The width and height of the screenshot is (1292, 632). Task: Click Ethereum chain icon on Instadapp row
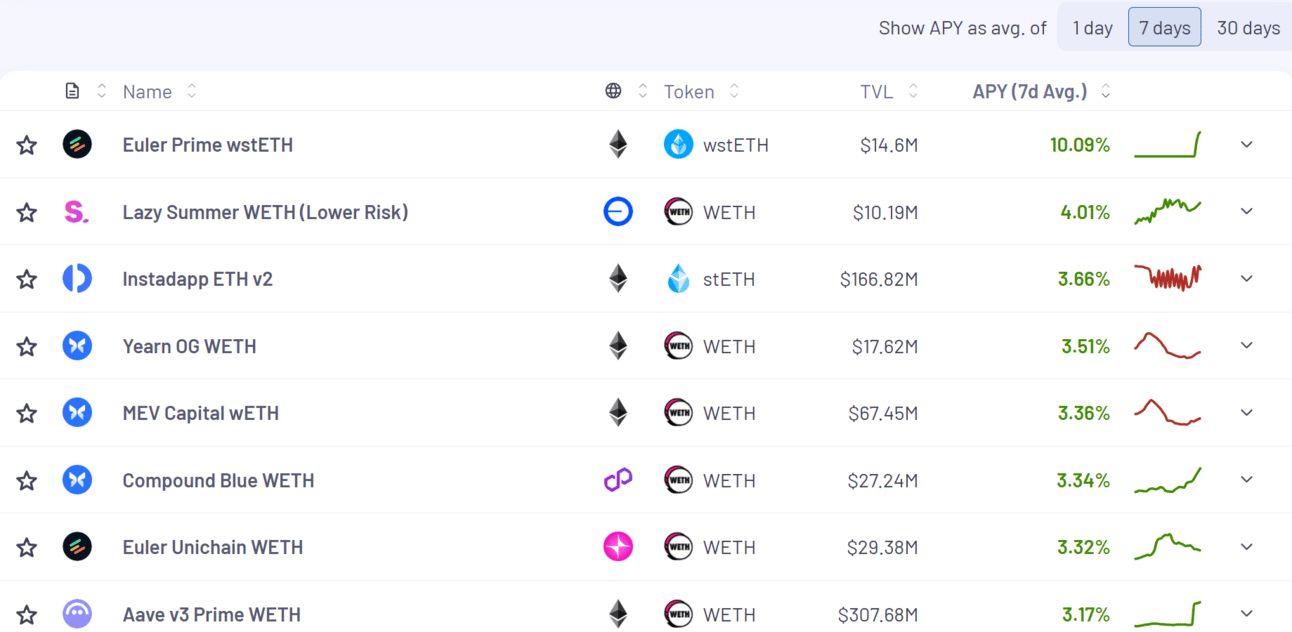tap(618, 278)
